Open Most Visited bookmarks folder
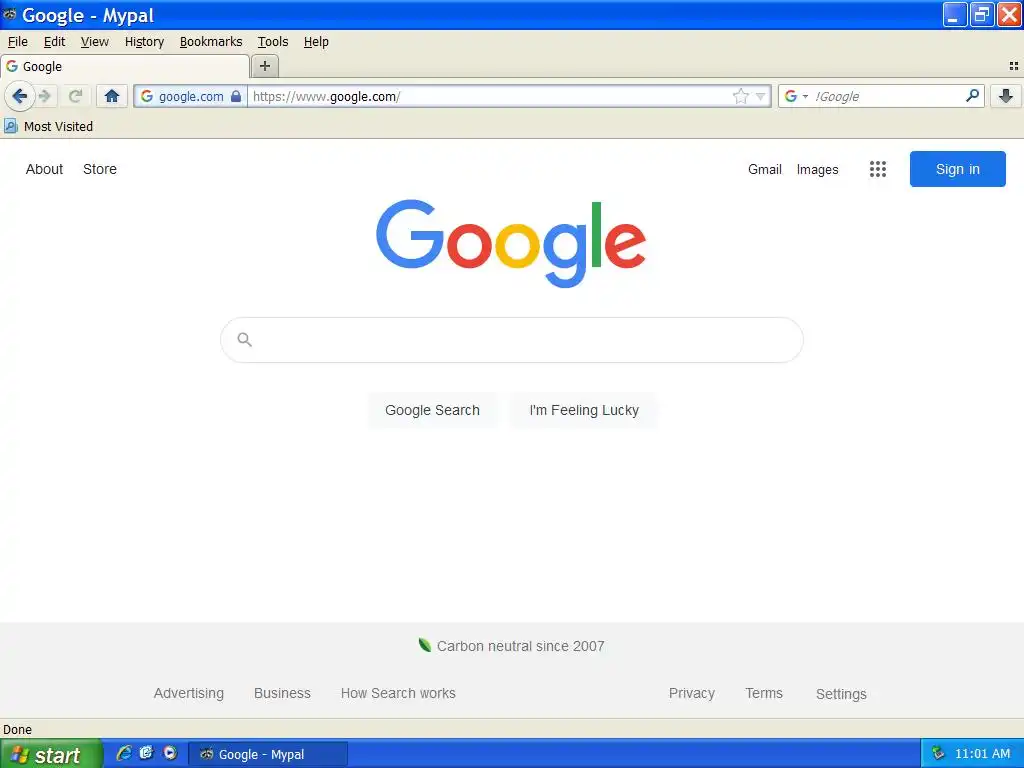The image size is (1024, 768). pyautogui.click(x=48, y=126)
